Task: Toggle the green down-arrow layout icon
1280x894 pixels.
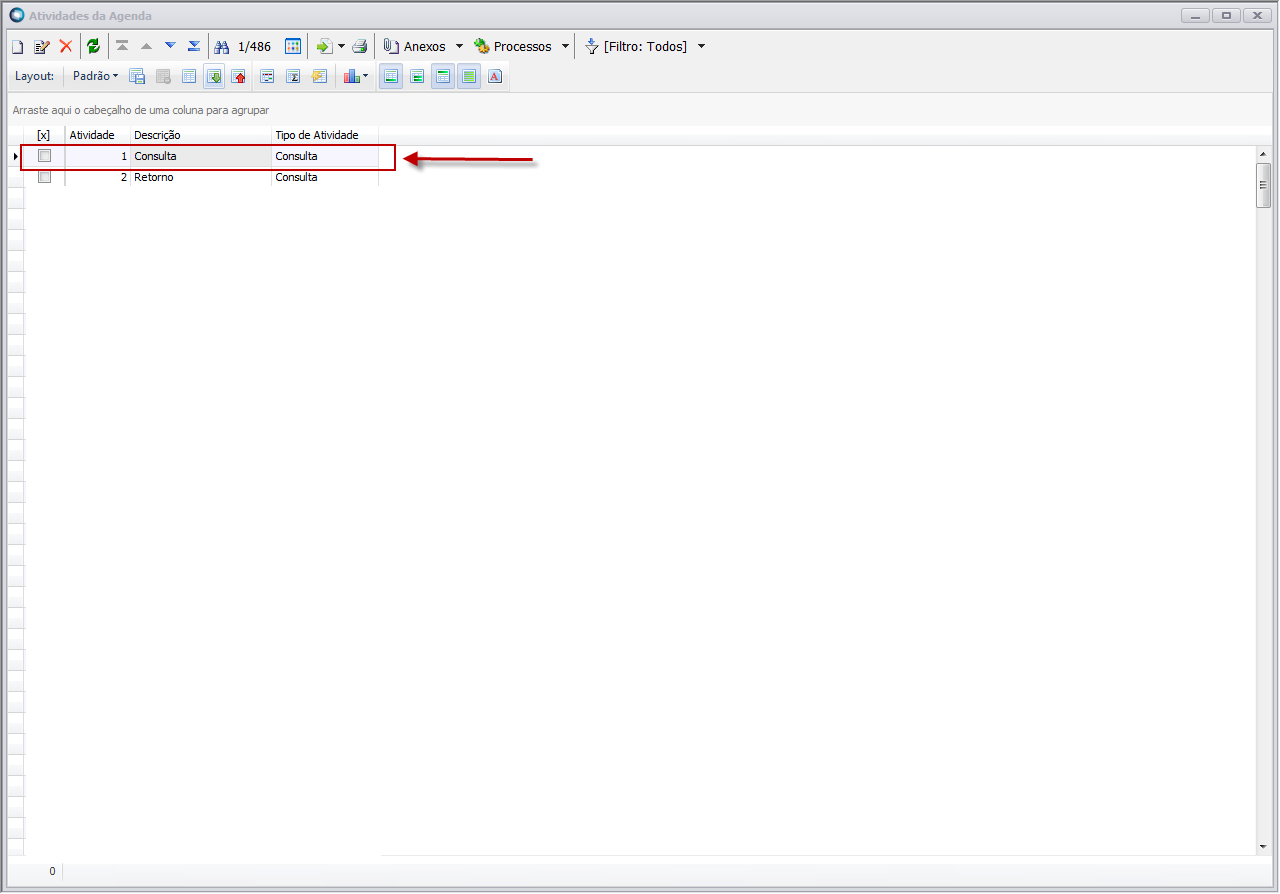Action: [214, 76]
